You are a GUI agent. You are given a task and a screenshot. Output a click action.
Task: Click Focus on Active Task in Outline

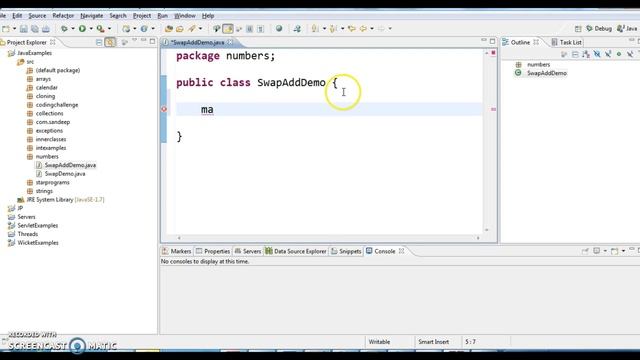564,54
